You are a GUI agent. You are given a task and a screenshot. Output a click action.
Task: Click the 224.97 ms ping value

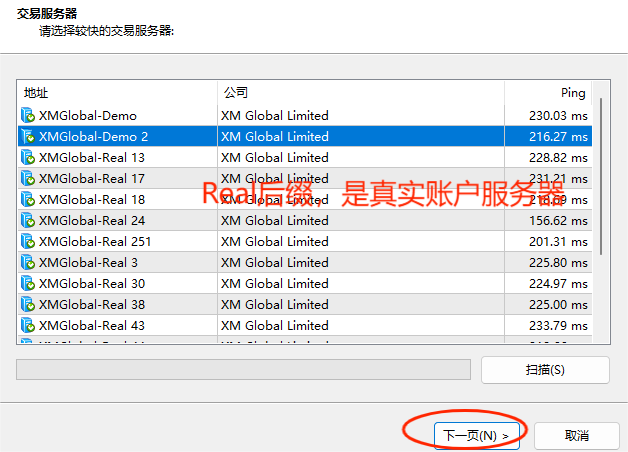tap(558, 283)
